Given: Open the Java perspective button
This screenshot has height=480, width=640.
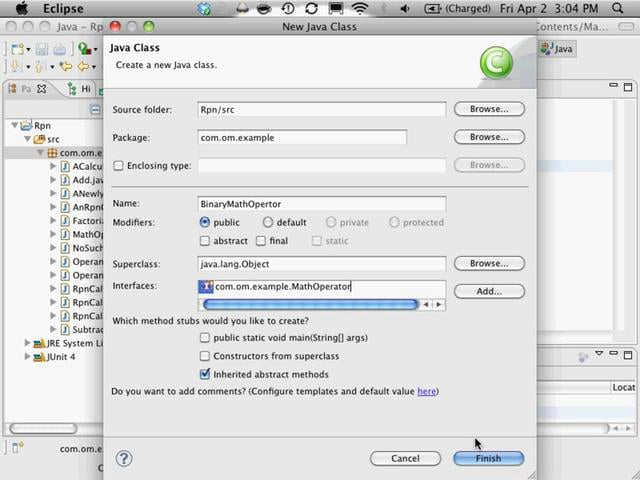Looking at the screenshot, I should coord(558,49).
